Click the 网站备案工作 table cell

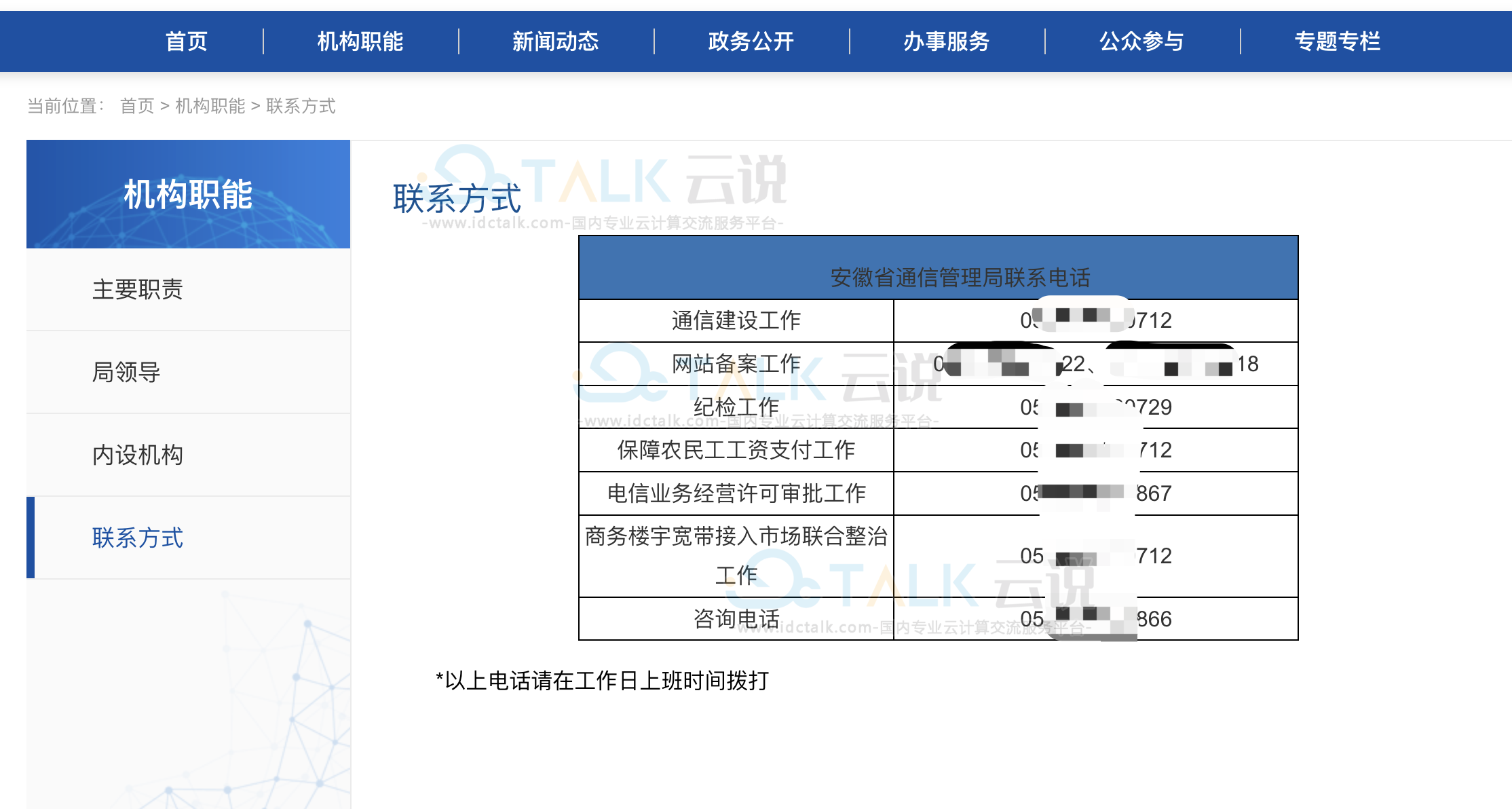coord(736,364)
